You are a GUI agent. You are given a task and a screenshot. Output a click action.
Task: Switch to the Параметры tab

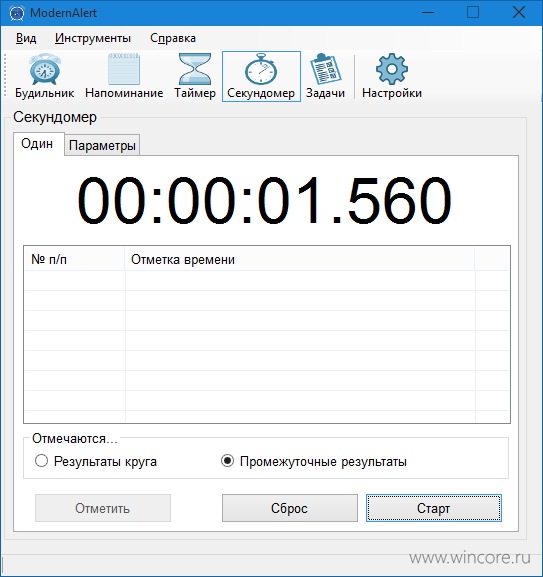pyautogui.click(x=102, y=145)
